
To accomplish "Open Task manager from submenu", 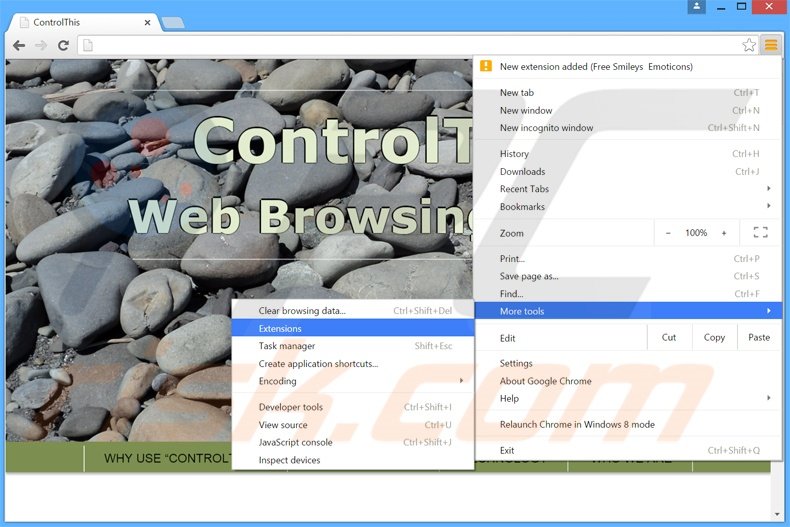I will point(353,346).
